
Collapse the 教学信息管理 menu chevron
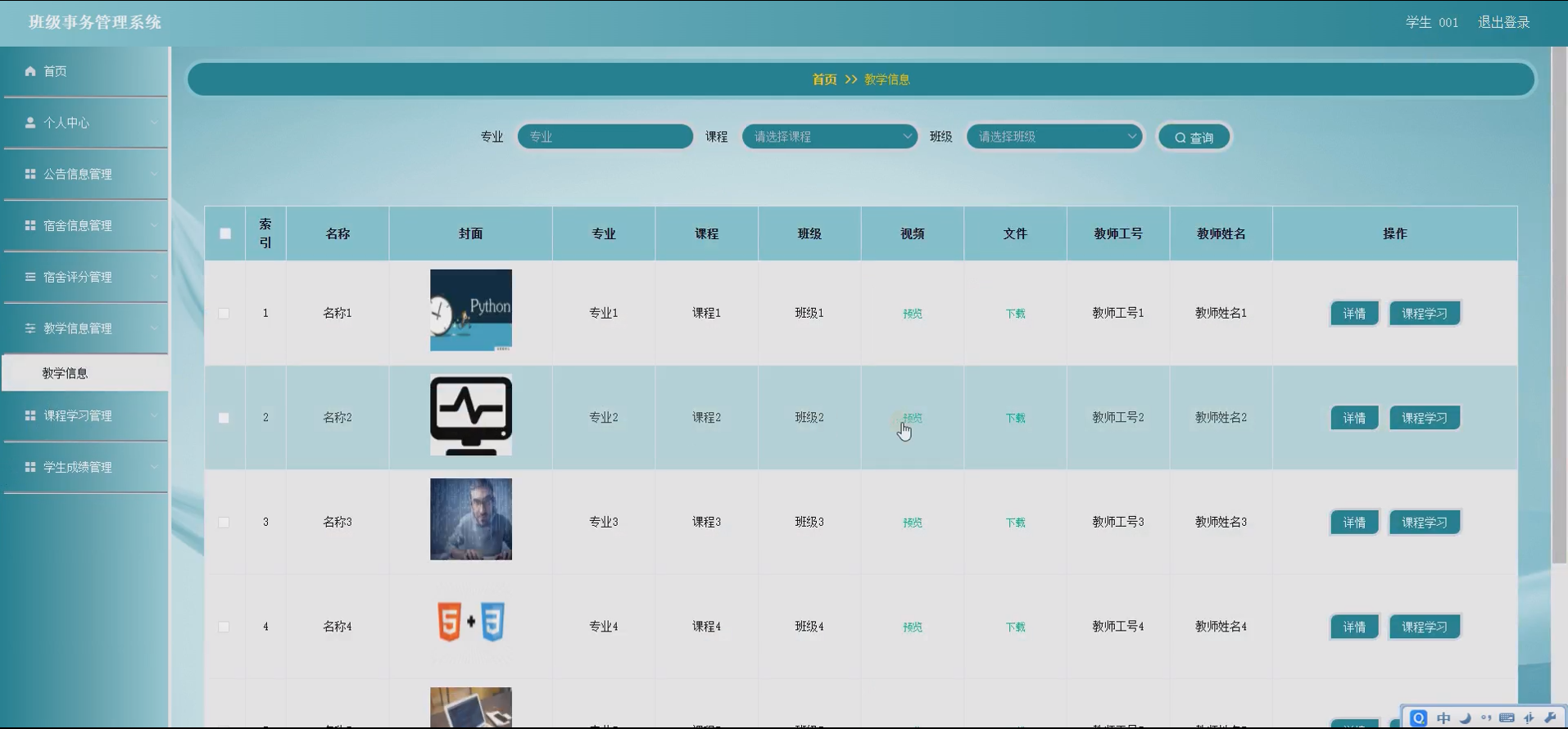(x=154, y=328)
